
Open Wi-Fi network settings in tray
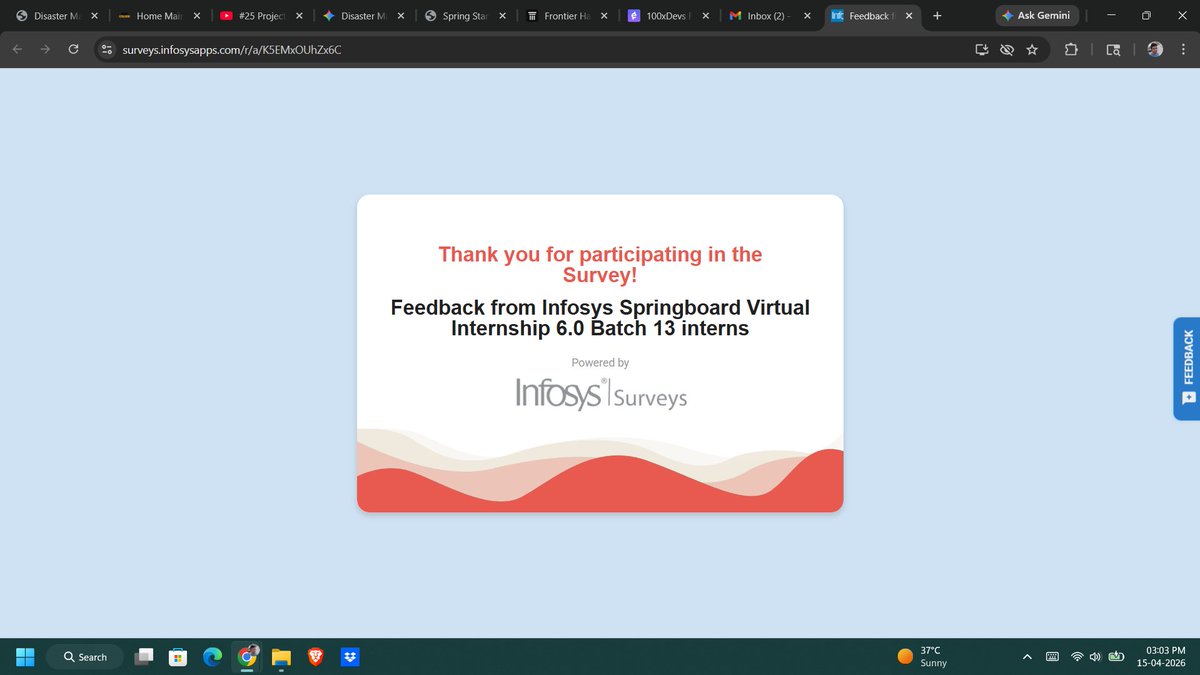pos(1077,657)
